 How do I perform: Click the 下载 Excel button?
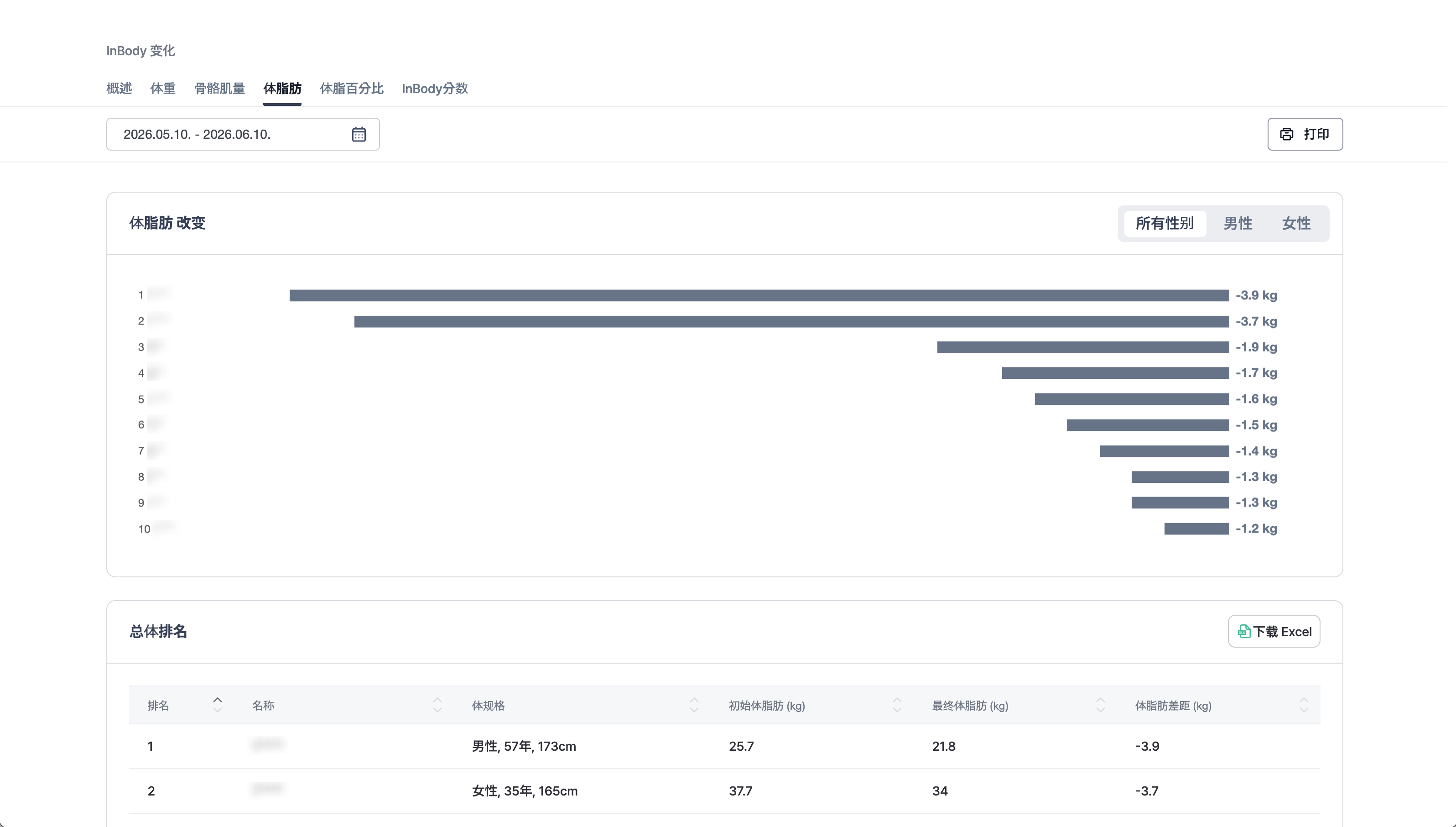(1274, 631)
